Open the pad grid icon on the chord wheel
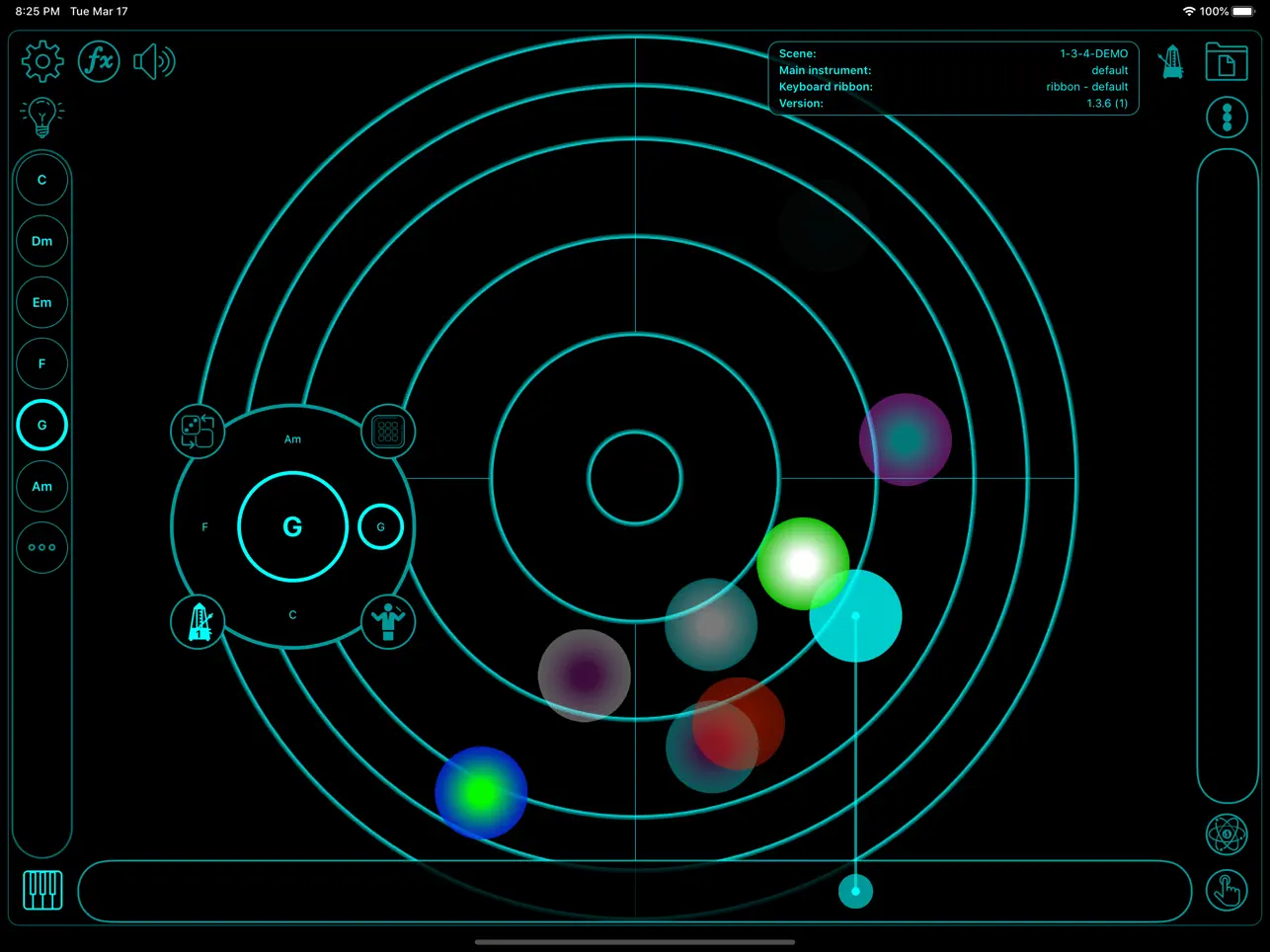 pos(388,432)
